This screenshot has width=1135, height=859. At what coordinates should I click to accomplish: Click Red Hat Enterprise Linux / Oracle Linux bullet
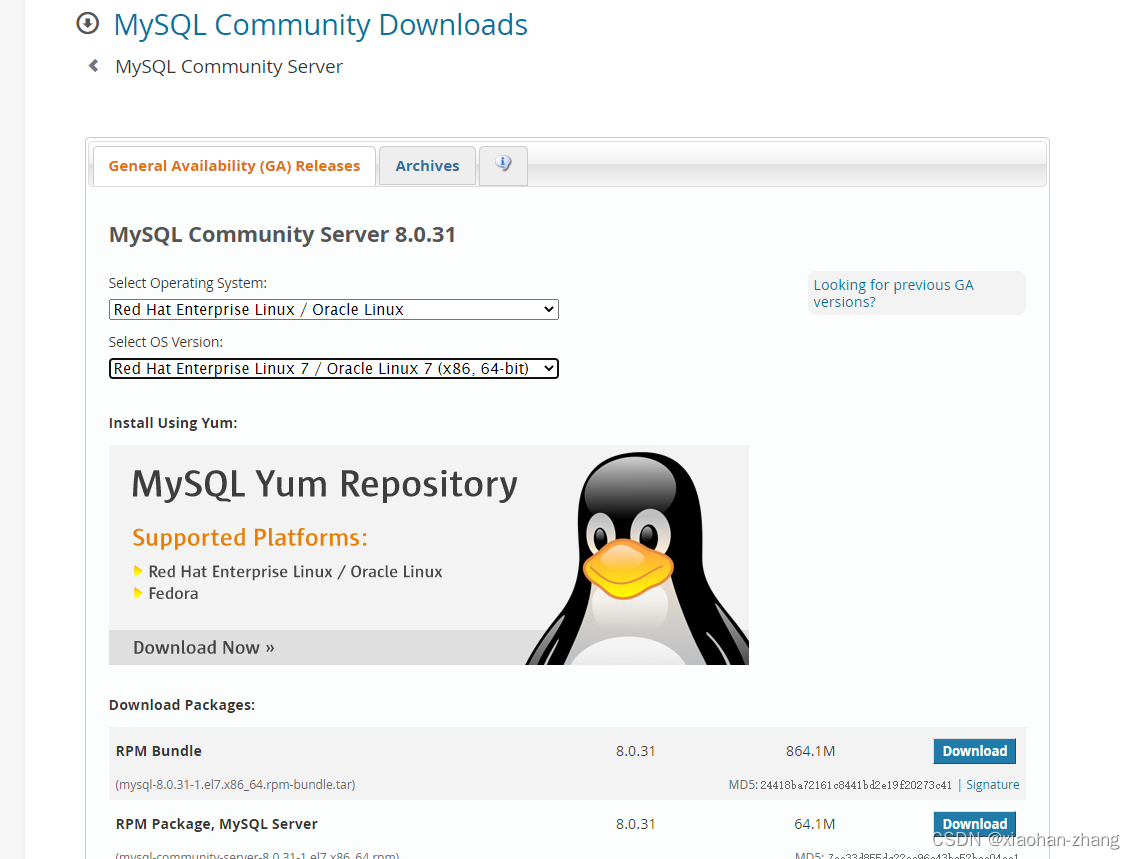point(295,572)
